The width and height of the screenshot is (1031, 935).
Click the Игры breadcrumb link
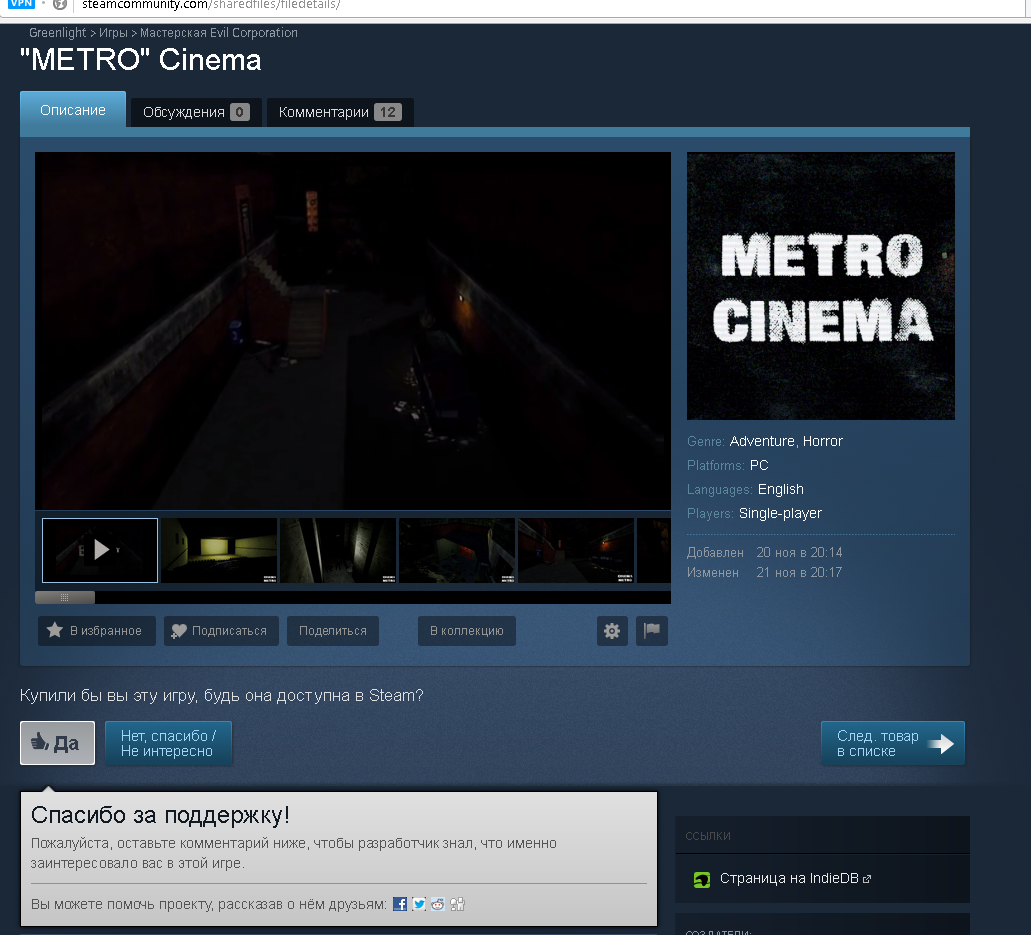[113, 33]
